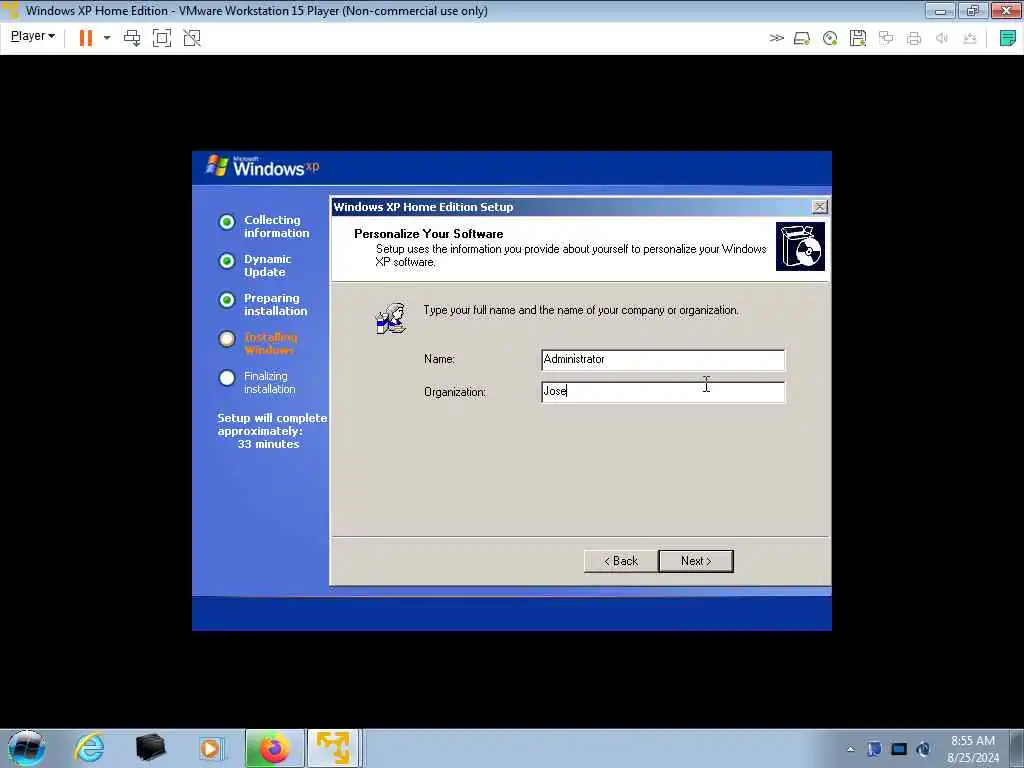Click the printer device icon

(914, 39)
